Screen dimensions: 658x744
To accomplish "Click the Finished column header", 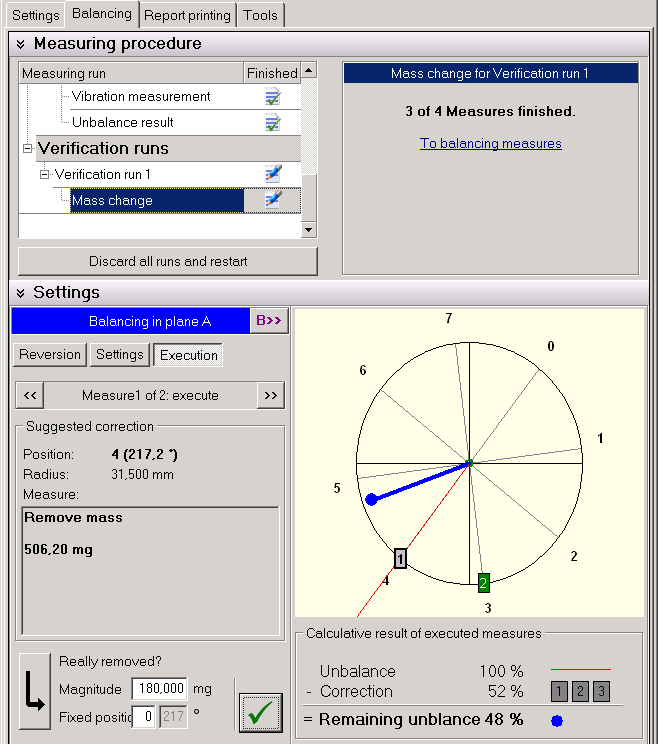I will point(272,73).
